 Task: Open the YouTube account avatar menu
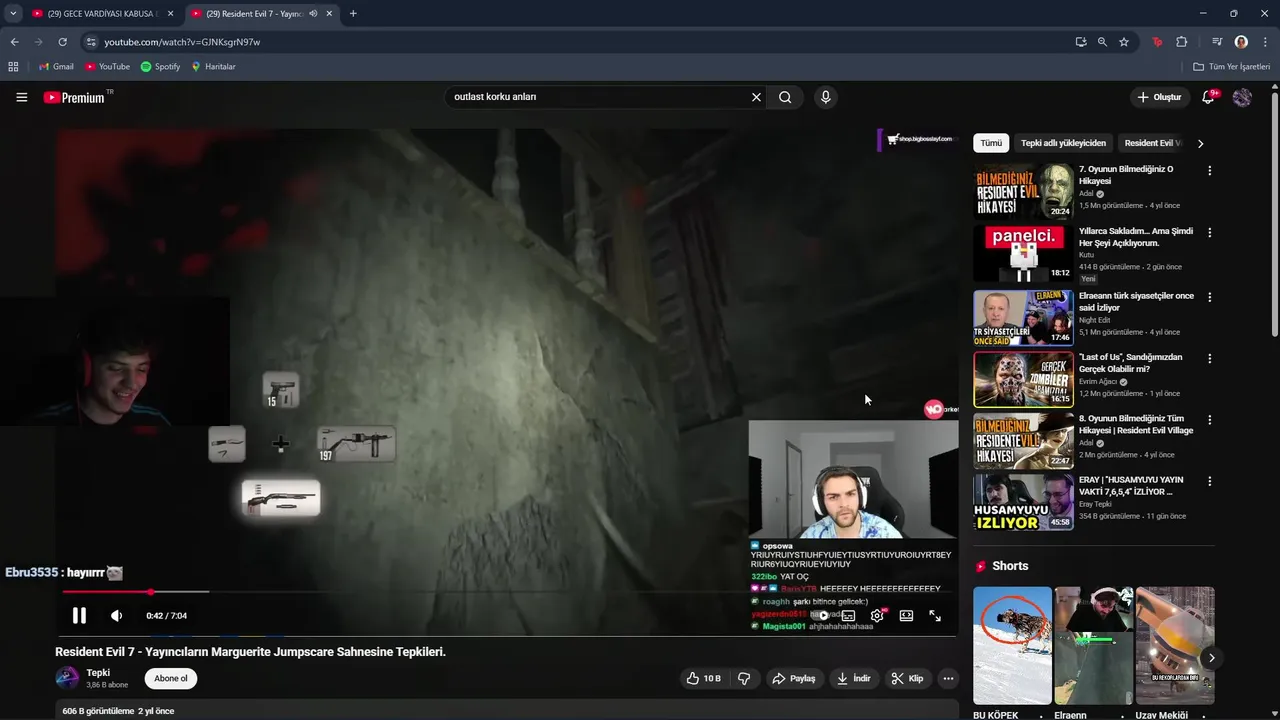tap(1242, 97)
